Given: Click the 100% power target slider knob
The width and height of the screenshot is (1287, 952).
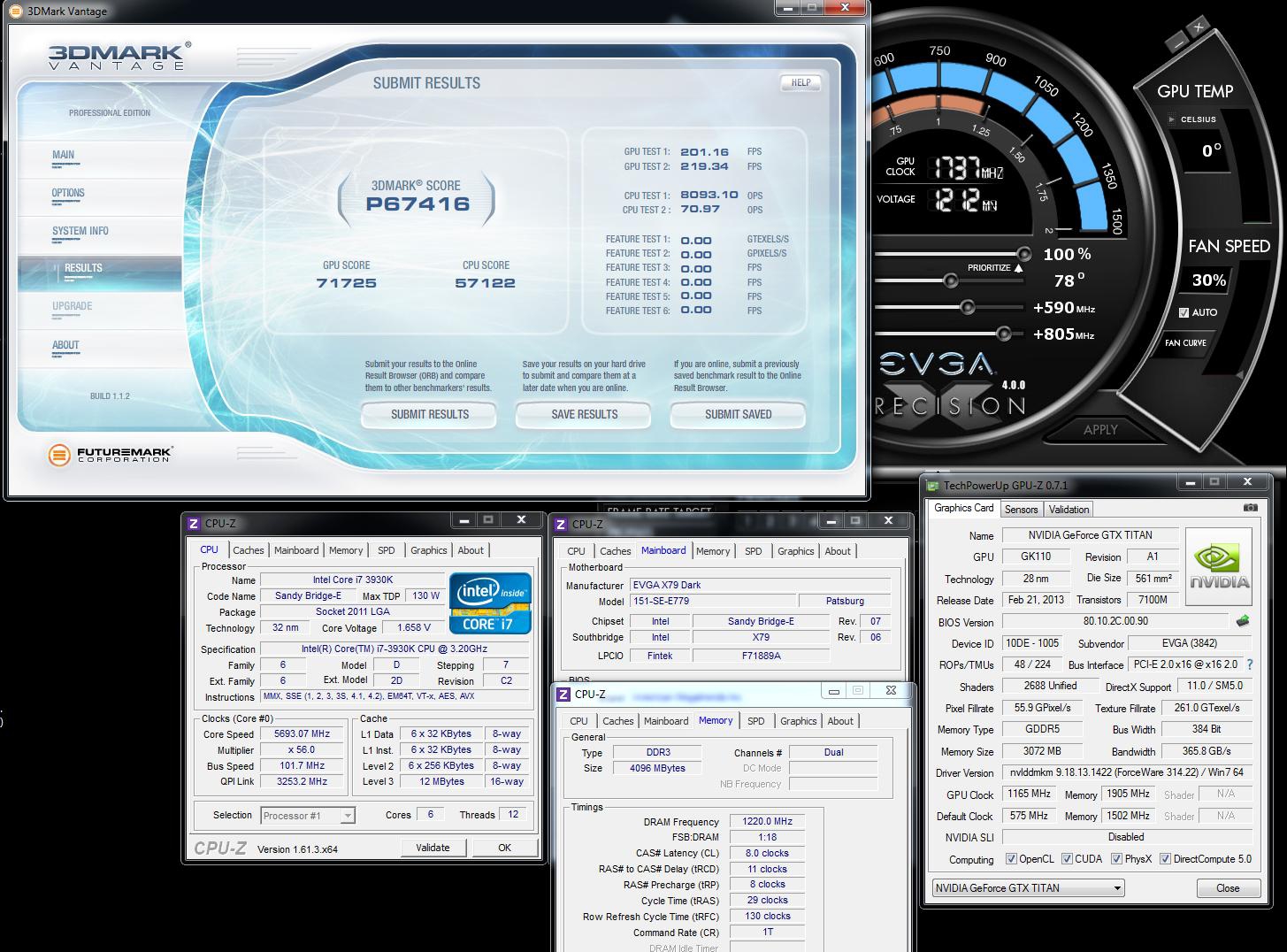Looking at the screenshot, I should point(1023,254).
